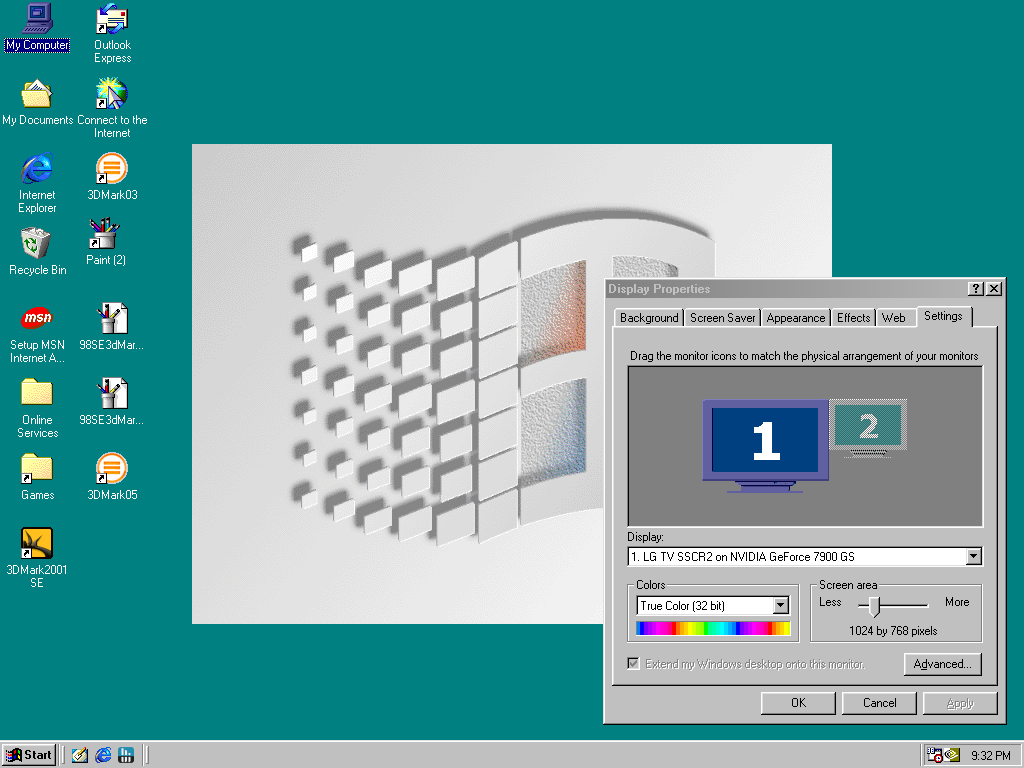Switch to the Appearance tab
The height and width of the screenshot is (768, 1024).
tap(795, 318)
